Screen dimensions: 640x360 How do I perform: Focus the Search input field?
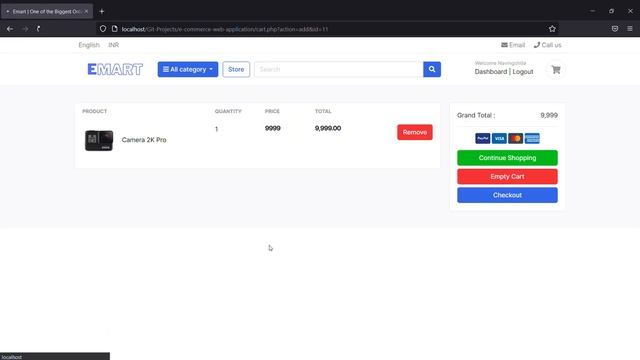tap(338, 69)
